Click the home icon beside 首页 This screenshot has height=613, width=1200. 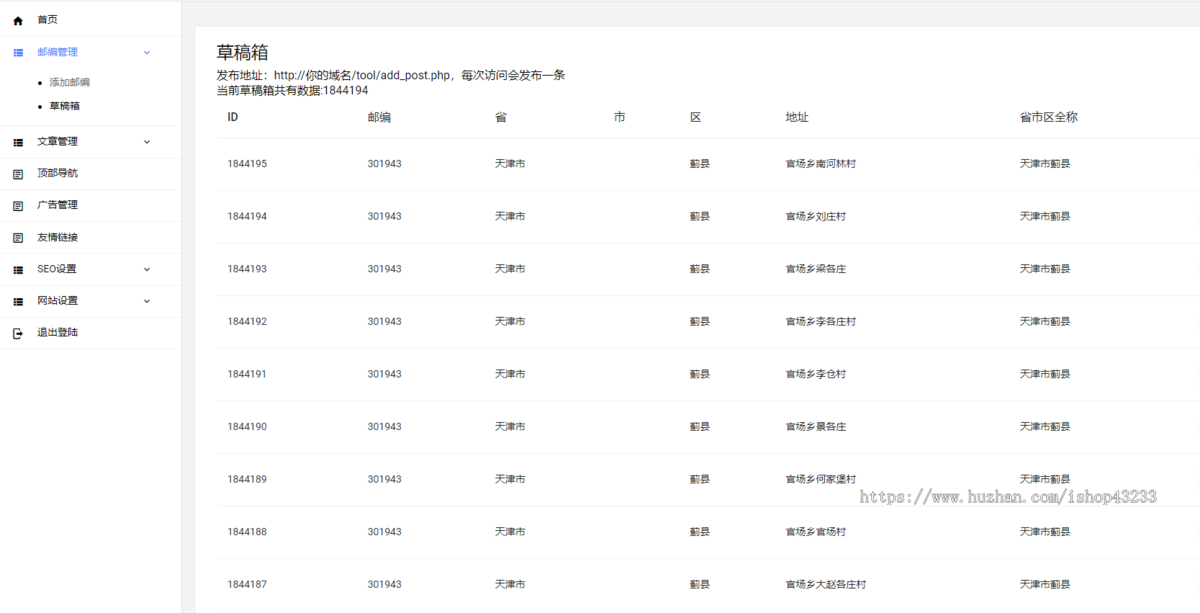18,20
